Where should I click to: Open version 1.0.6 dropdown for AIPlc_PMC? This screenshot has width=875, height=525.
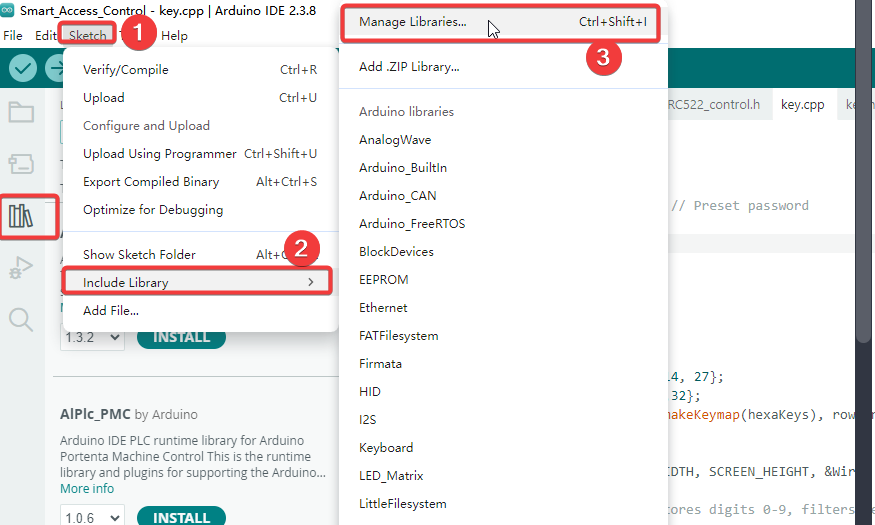tap(92, 517)
